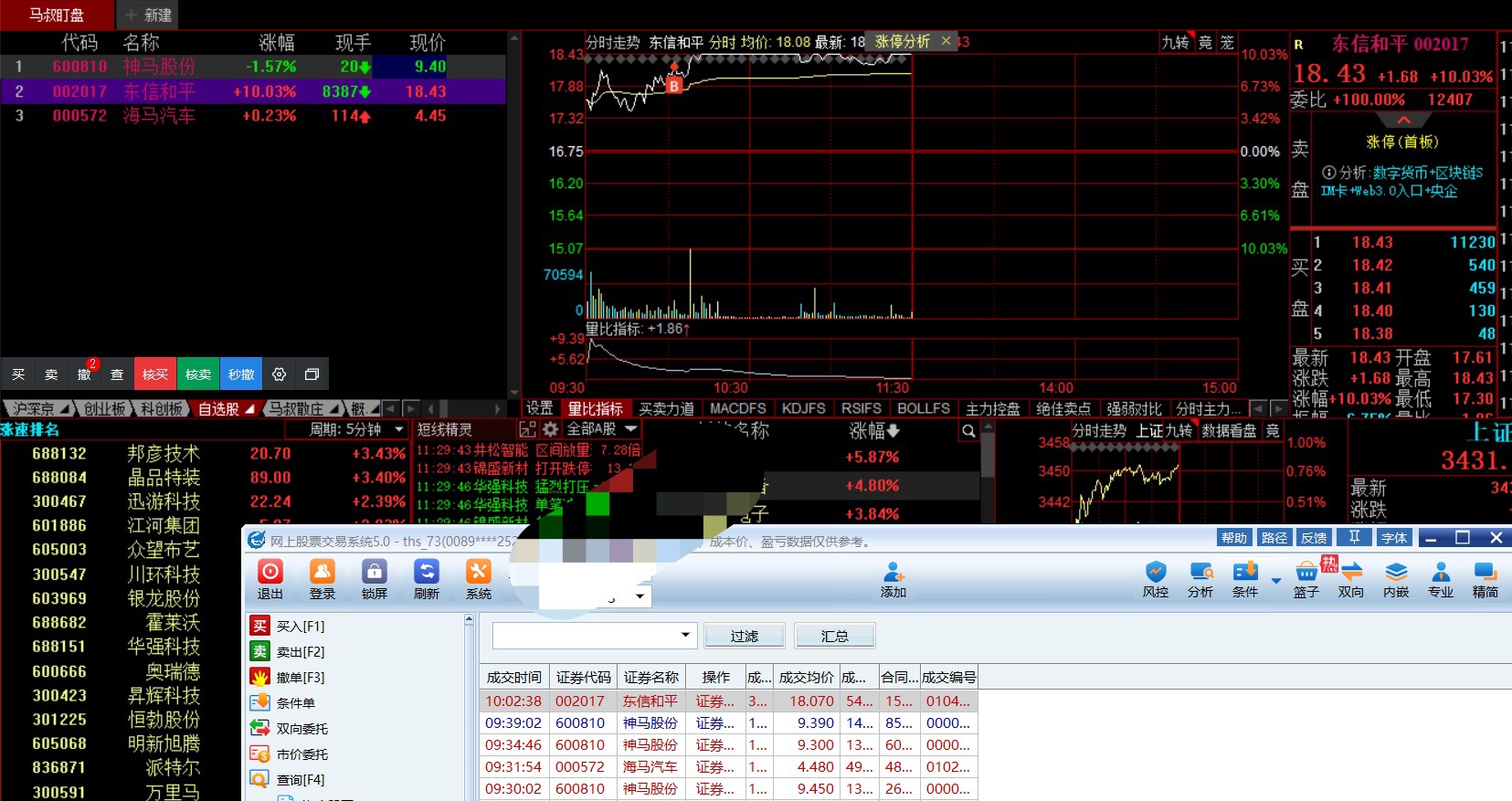Image resolution: width=1512 pixels, height=801 pixels.
Task: Click the gear icon in 短线精灵 panel
Action: pyautogui.click(x=550, y=429)
